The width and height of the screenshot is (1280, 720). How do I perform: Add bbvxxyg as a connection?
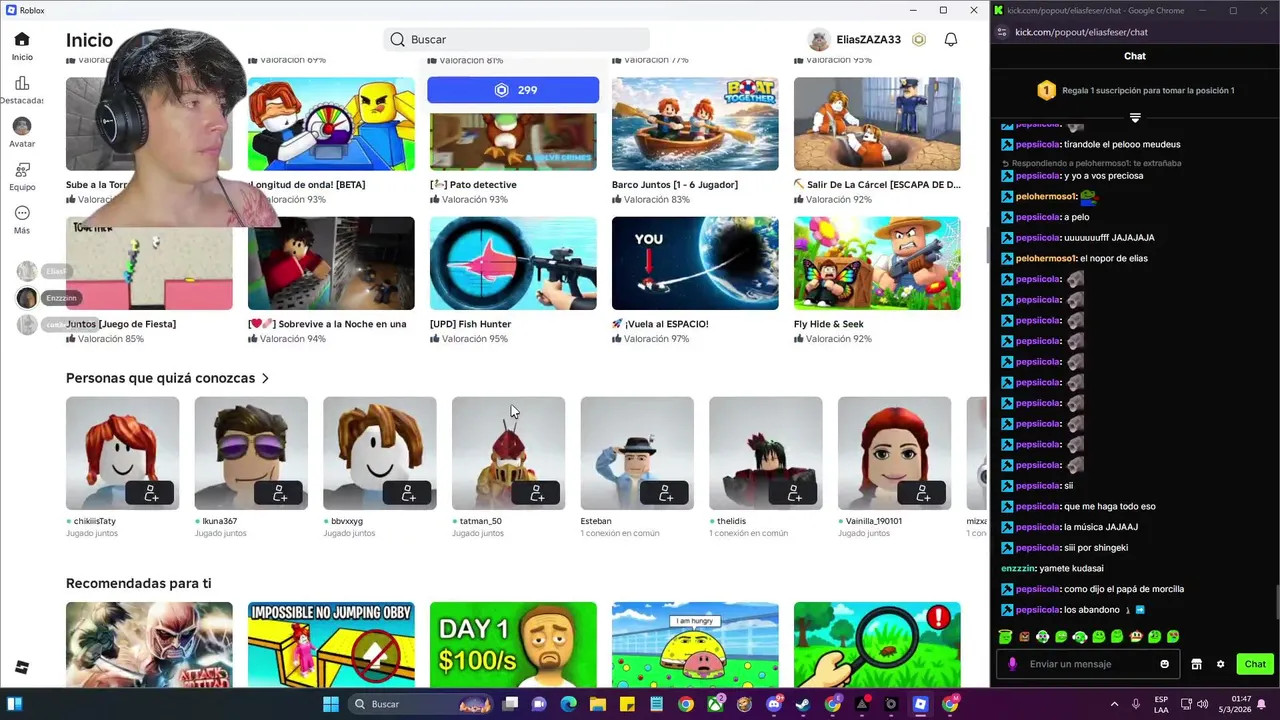click(407, 494)
